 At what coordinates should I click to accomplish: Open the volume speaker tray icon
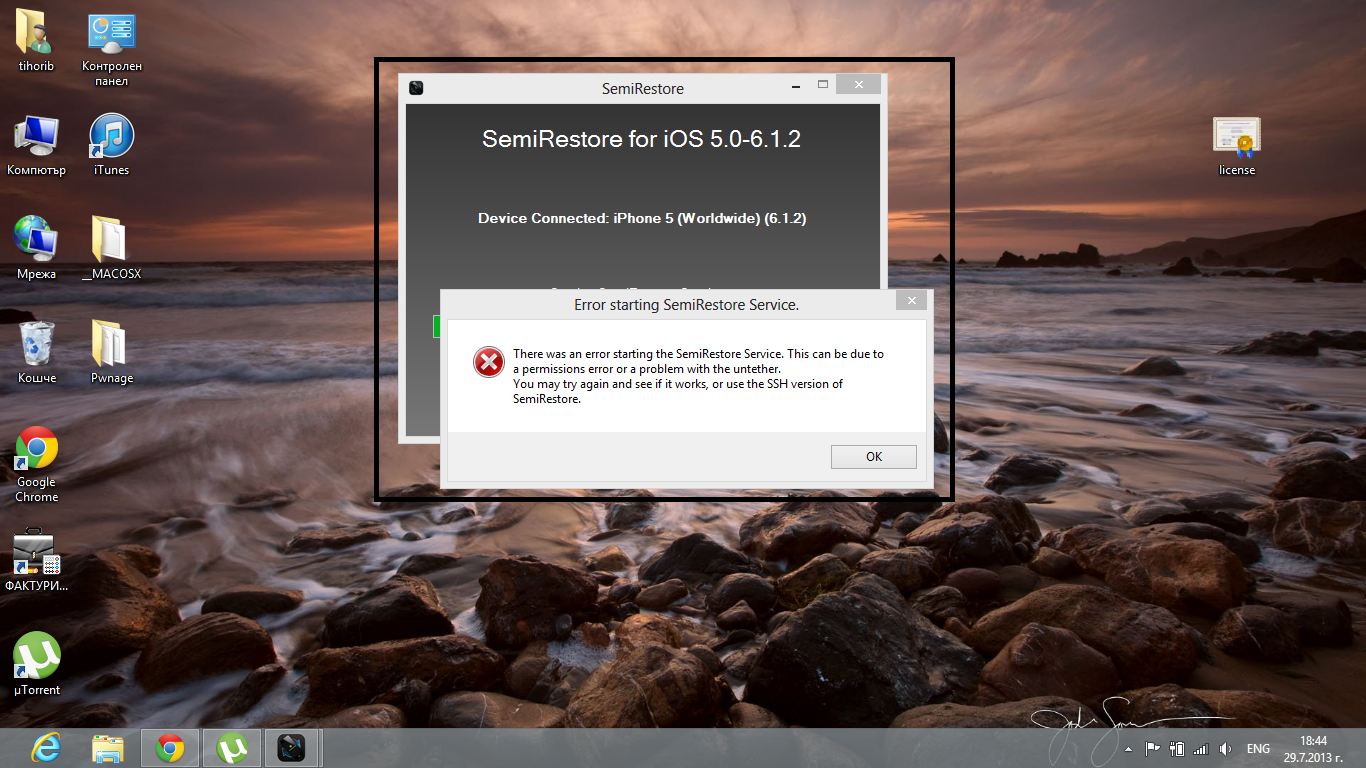click(1226, 748)
